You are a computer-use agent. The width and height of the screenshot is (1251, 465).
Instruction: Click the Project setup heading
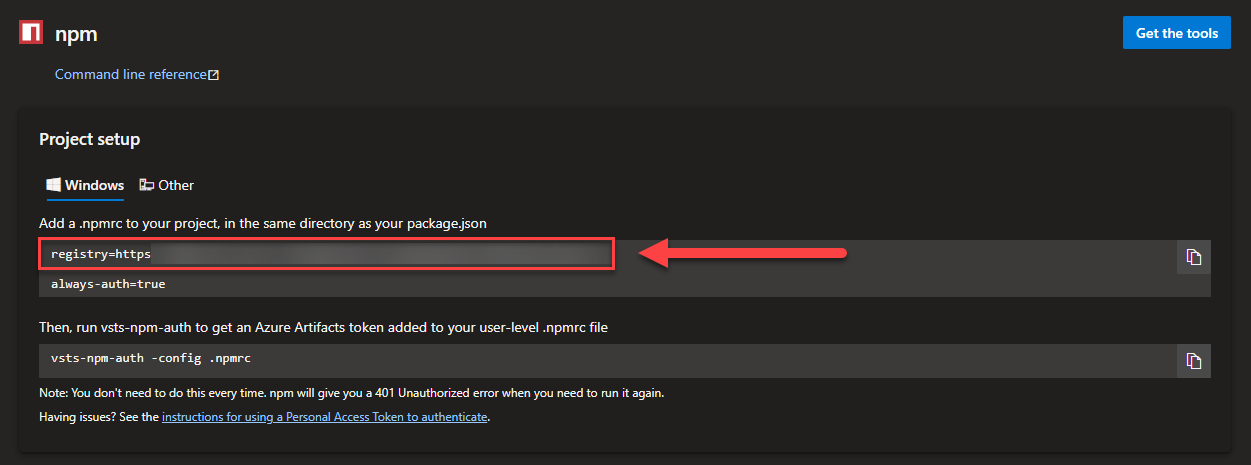[89, 139]
